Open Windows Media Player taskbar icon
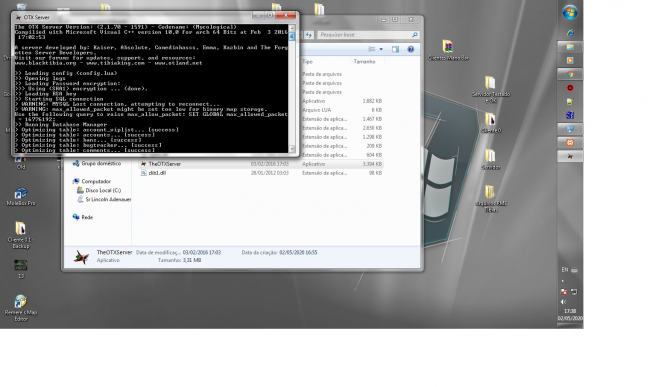 pyautogui.click(x=570, y=60)
